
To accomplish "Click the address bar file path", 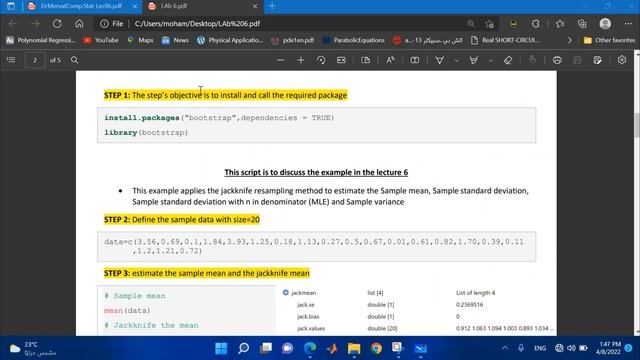I will pos(197,24).
